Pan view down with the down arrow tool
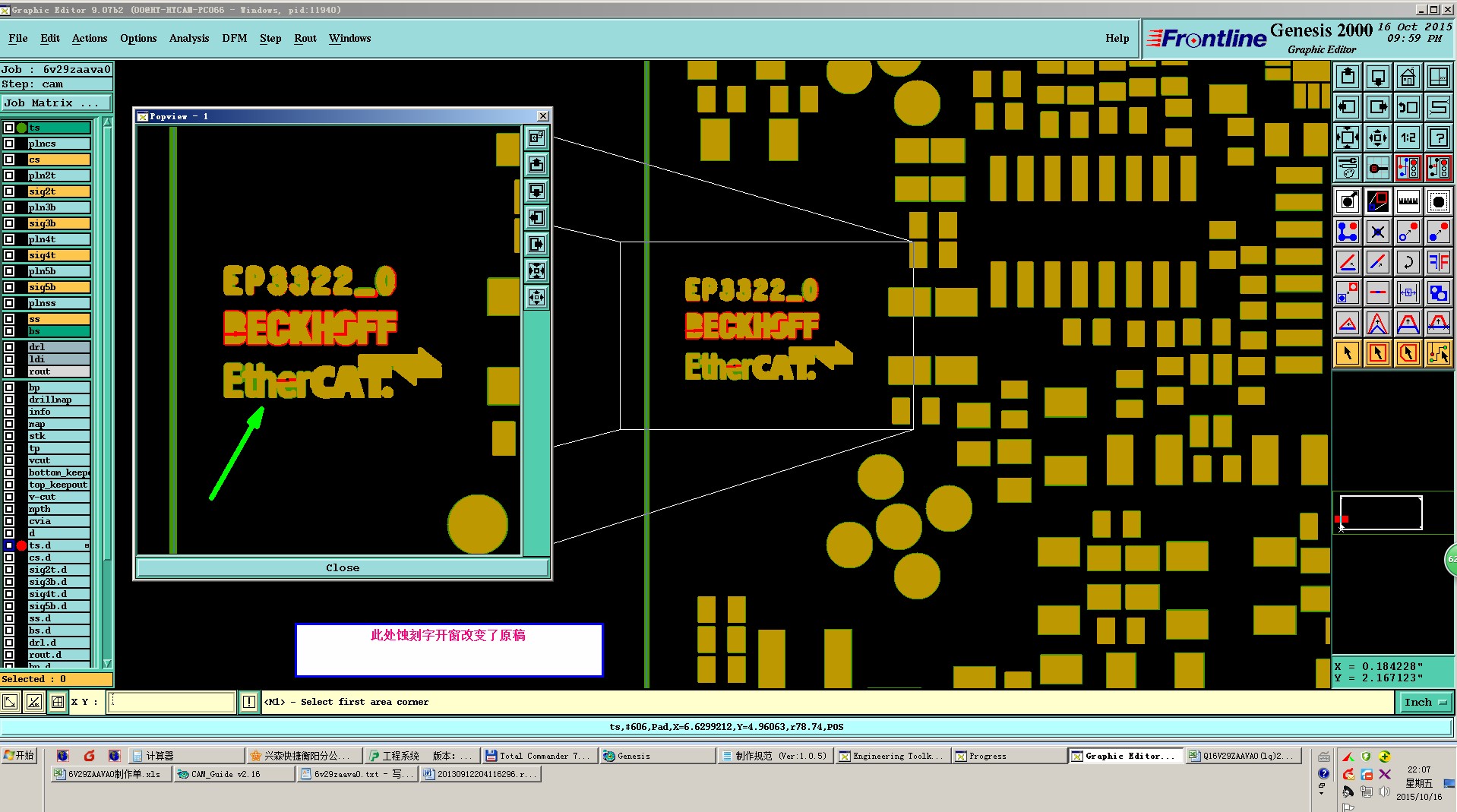The image size is (1457, 812). 1378,77
